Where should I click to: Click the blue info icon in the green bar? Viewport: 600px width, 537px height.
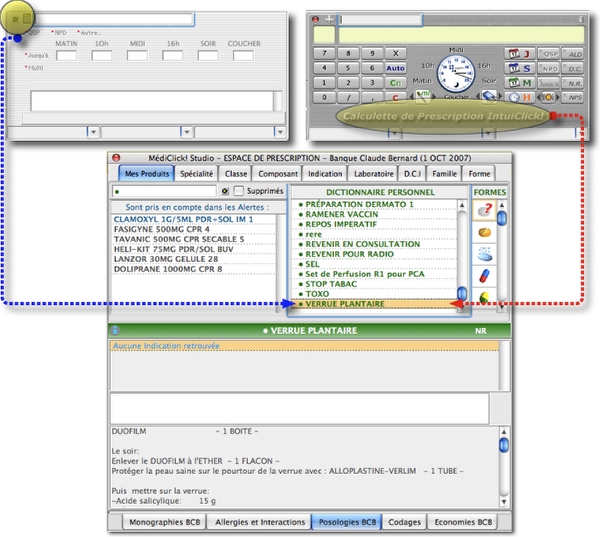pos(115,331)
